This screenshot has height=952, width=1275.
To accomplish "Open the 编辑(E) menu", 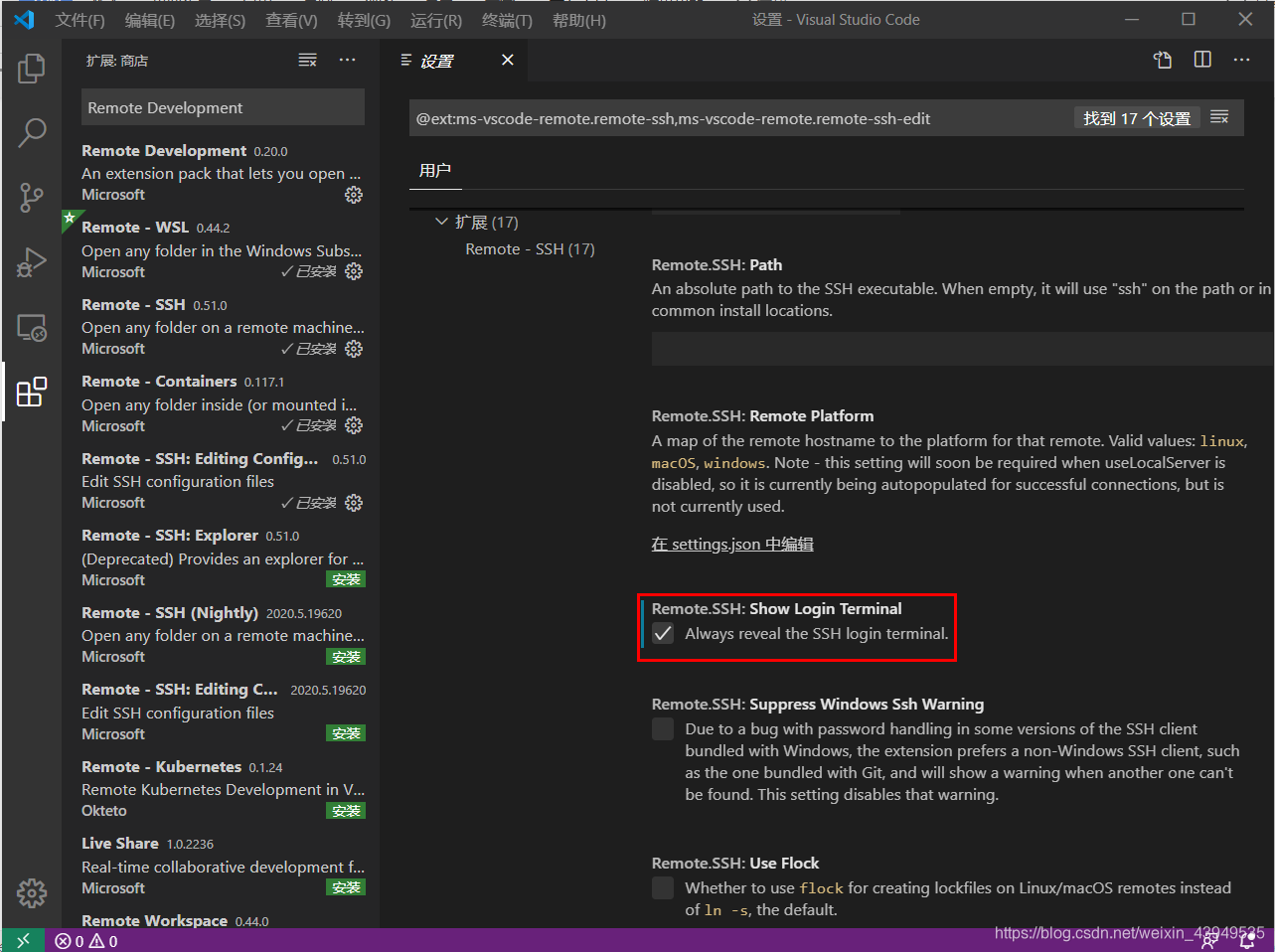I will click(150, 20).
